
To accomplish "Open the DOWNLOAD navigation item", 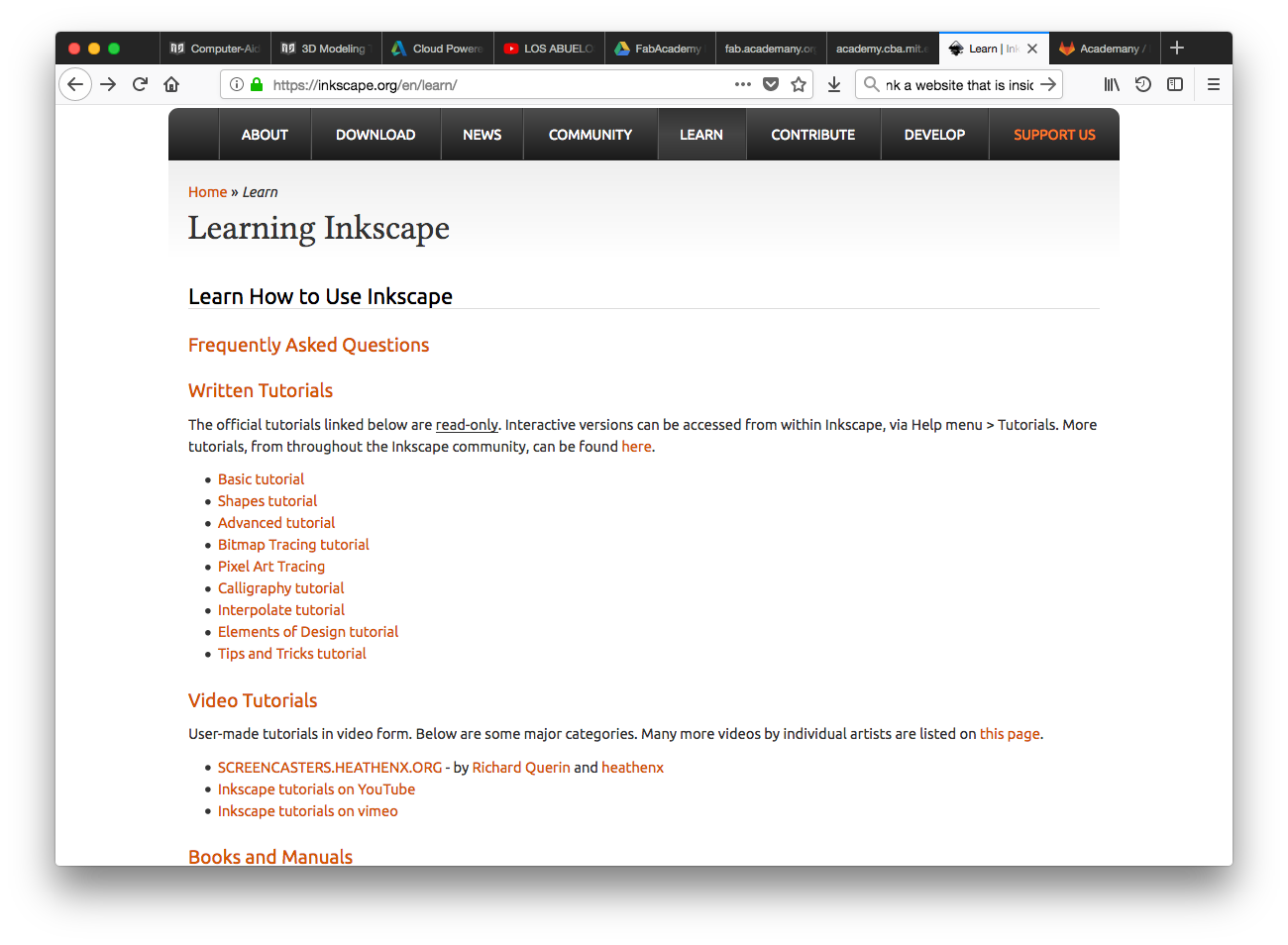I will (376, 135).
